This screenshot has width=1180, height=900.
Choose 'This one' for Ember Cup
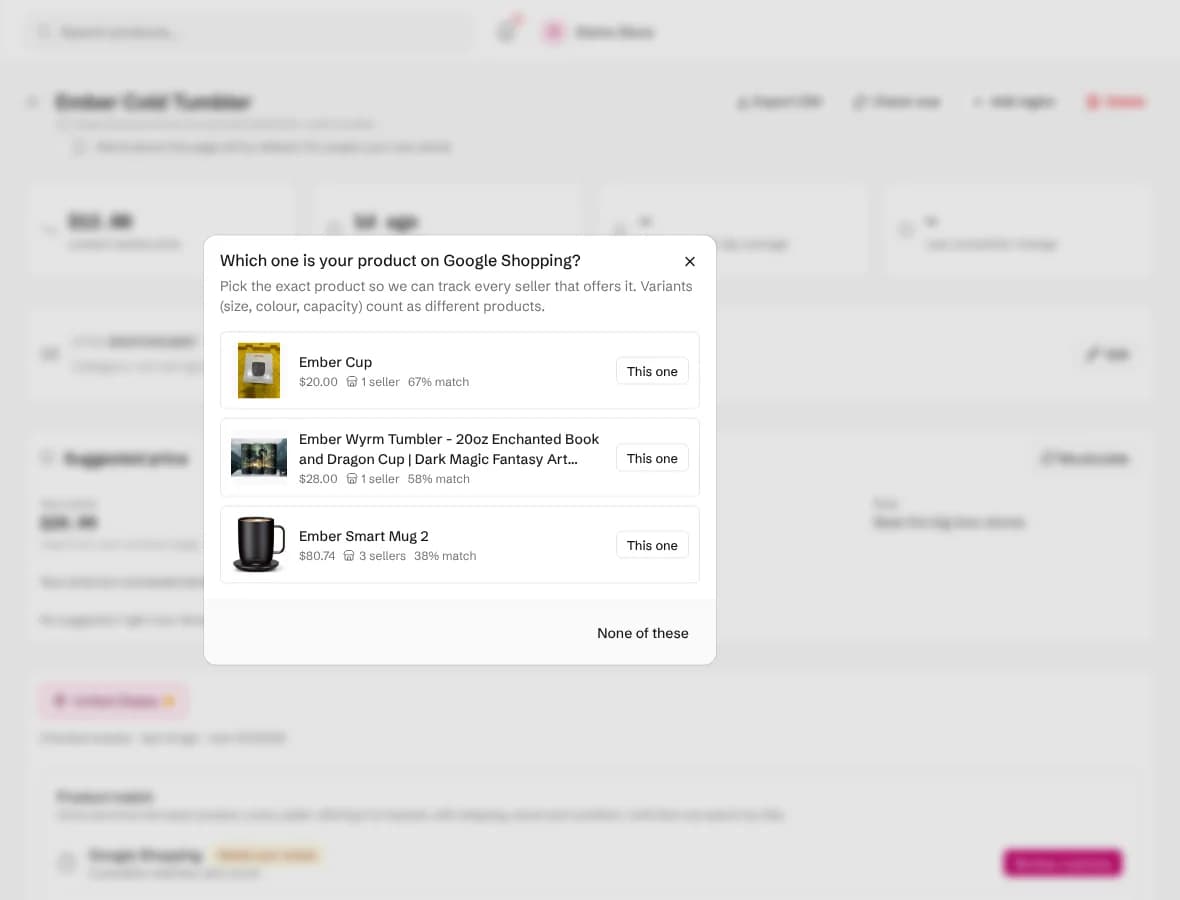click(652, 371)
